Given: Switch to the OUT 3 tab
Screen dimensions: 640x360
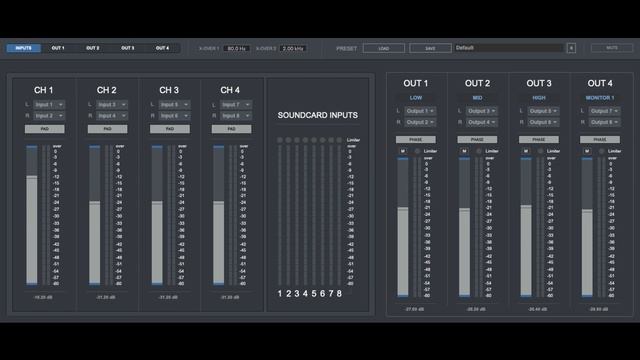Looking at the screenshot, I should point(127,48).
